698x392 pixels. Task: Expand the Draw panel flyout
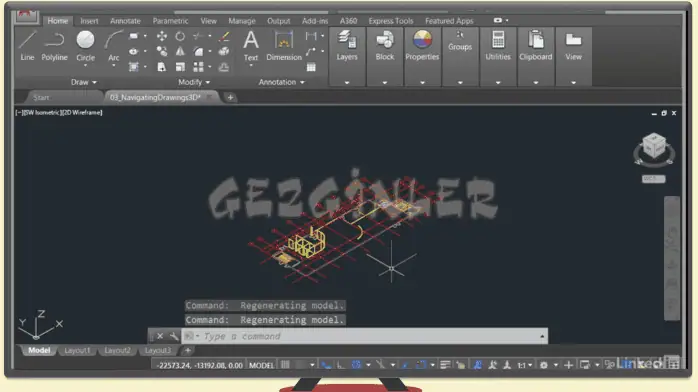click(84, 82)
